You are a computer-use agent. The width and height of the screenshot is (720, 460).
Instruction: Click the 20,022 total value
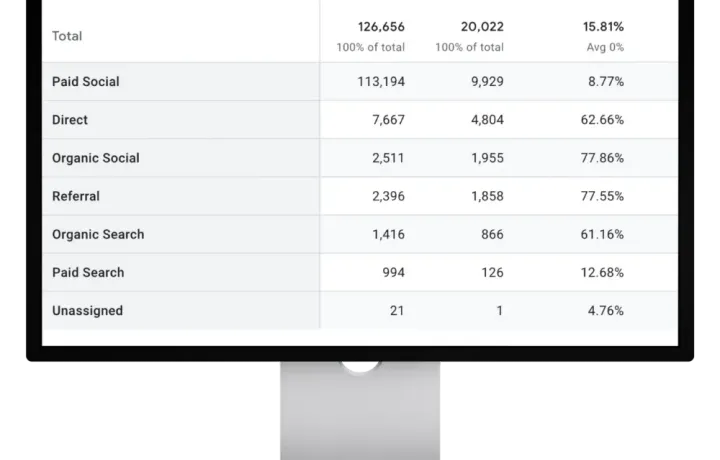(x=482, y=27)
